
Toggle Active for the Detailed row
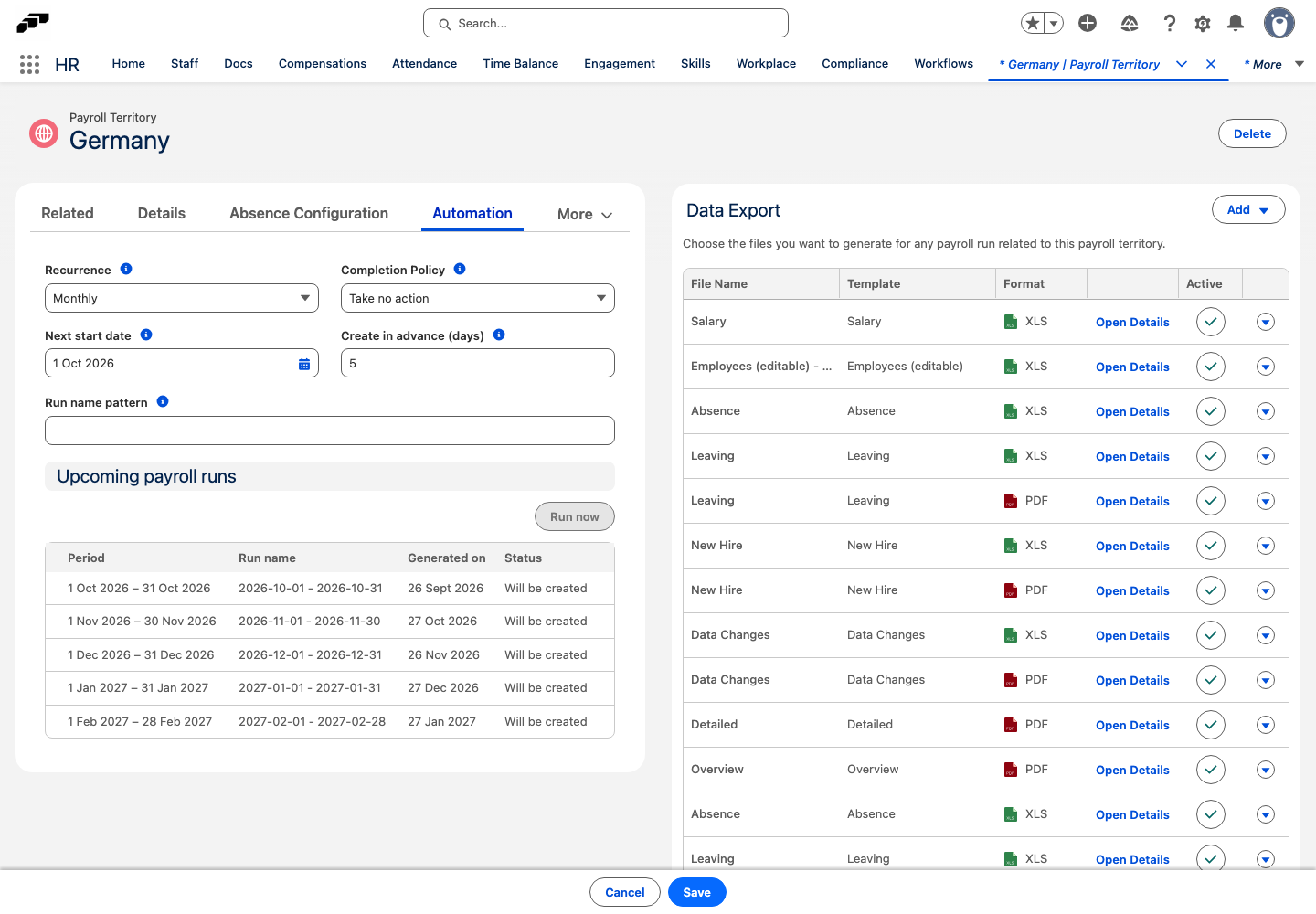pyautogui.click(x=1211, y=725)
